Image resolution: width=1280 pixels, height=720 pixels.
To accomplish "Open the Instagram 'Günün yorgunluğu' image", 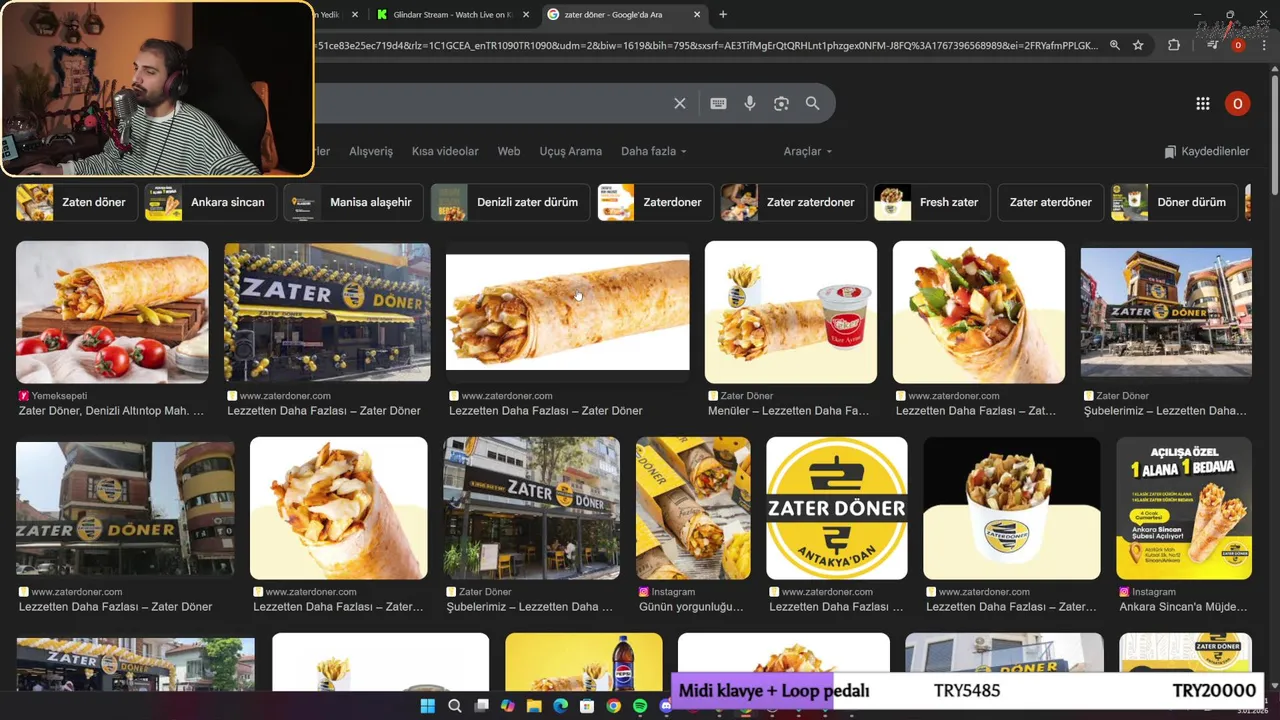I will pyautogui.click(x=693, y=508).
